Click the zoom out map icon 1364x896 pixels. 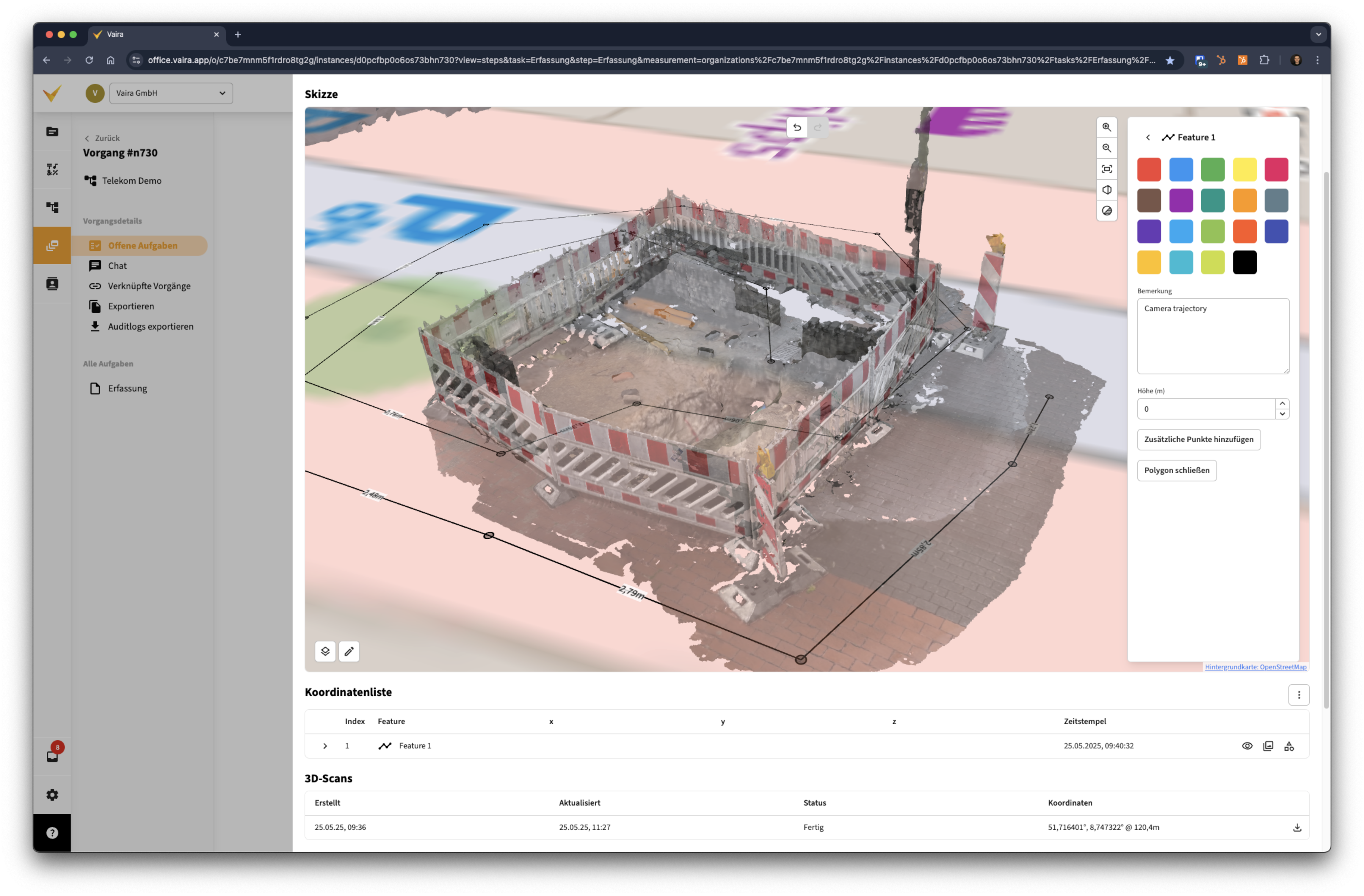tap(1106, 148)
